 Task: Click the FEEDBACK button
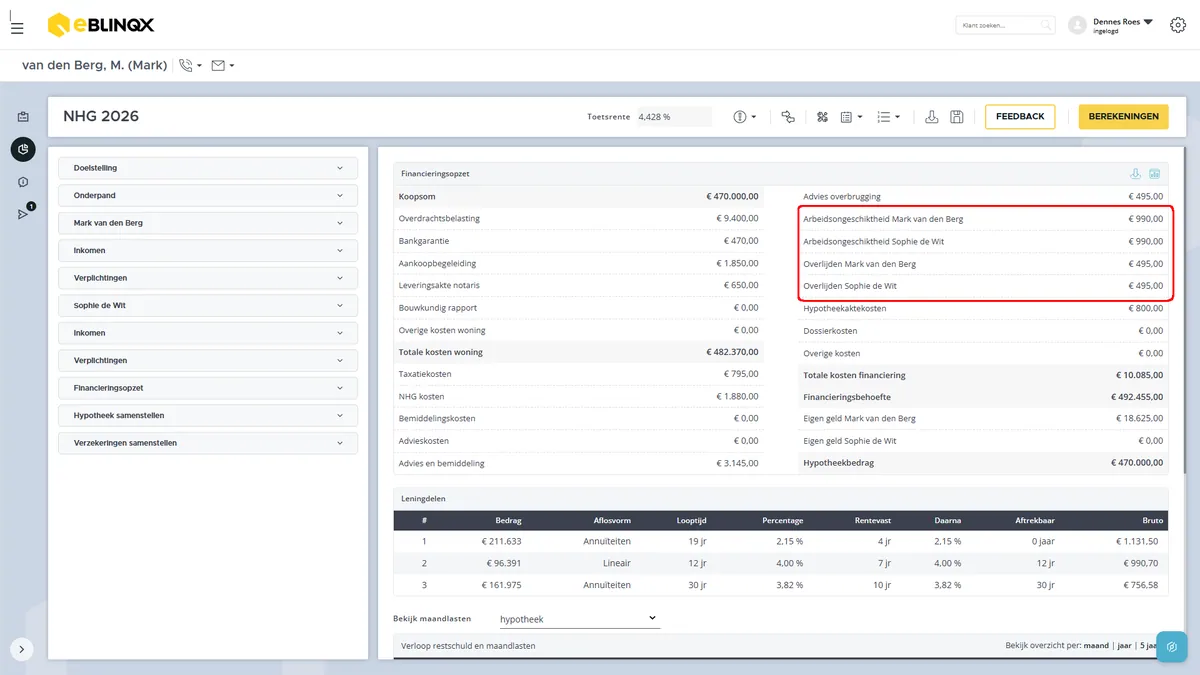[x=1020, y=117]
